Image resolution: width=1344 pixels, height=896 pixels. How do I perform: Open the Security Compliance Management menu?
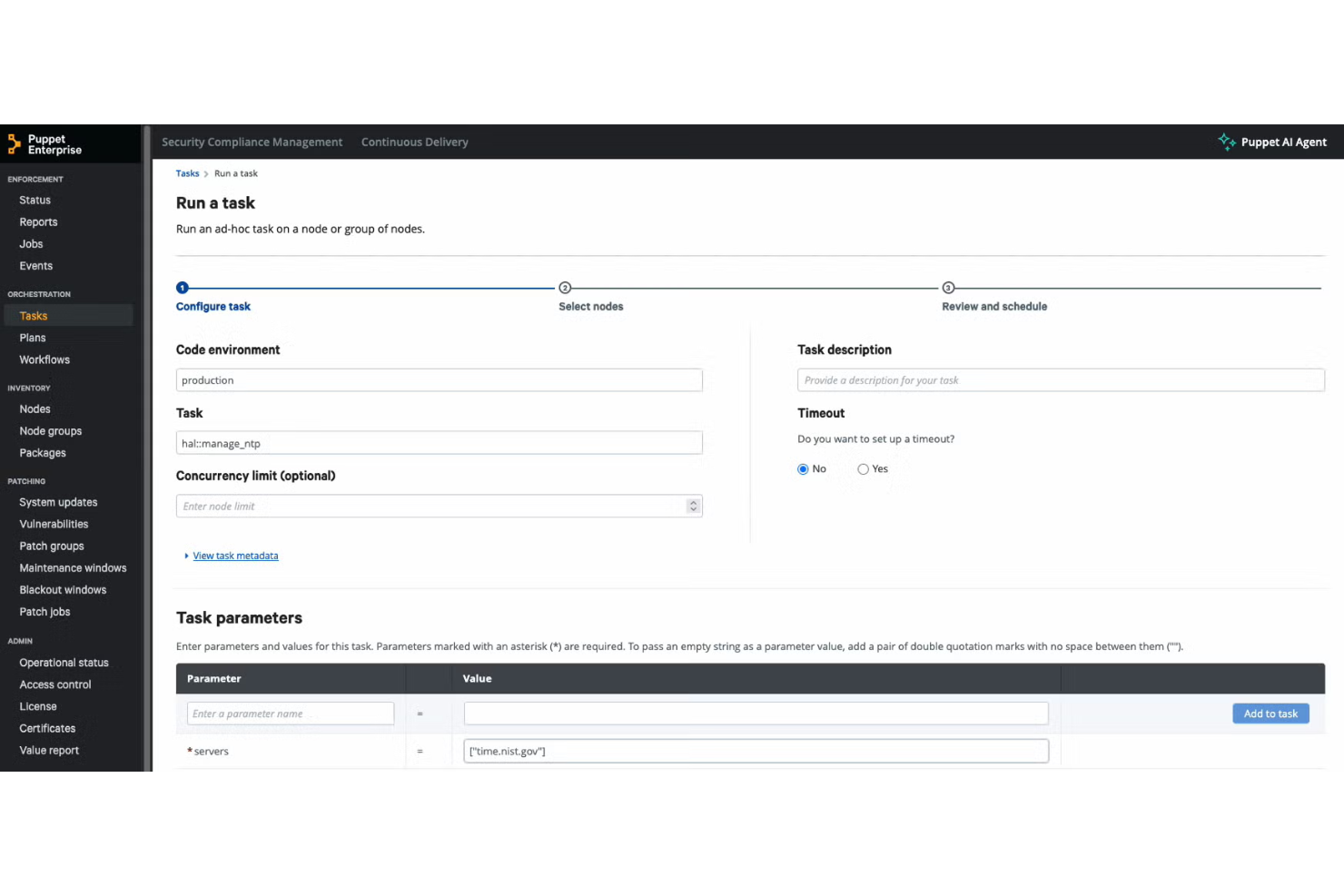click(x=252, y=142)
